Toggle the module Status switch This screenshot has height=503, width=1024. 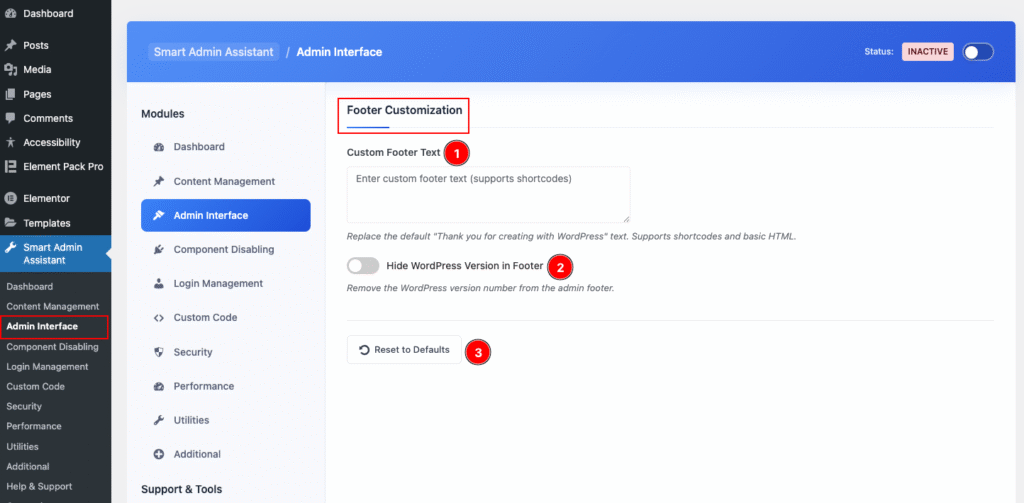[978, 52]
